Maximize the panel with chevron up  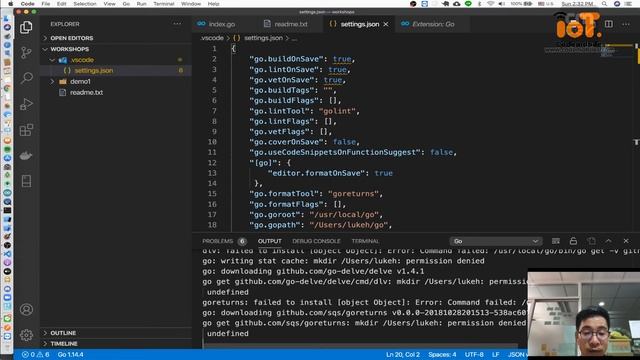click(609, 241)
